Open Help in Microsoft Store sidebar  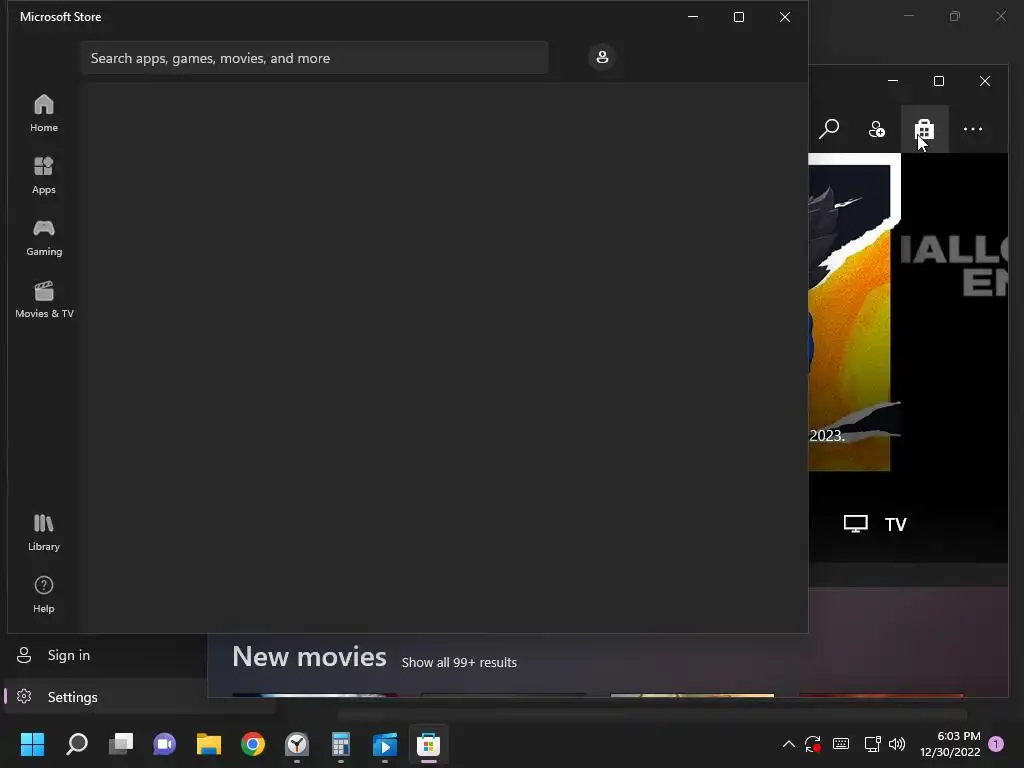[44, 594]
